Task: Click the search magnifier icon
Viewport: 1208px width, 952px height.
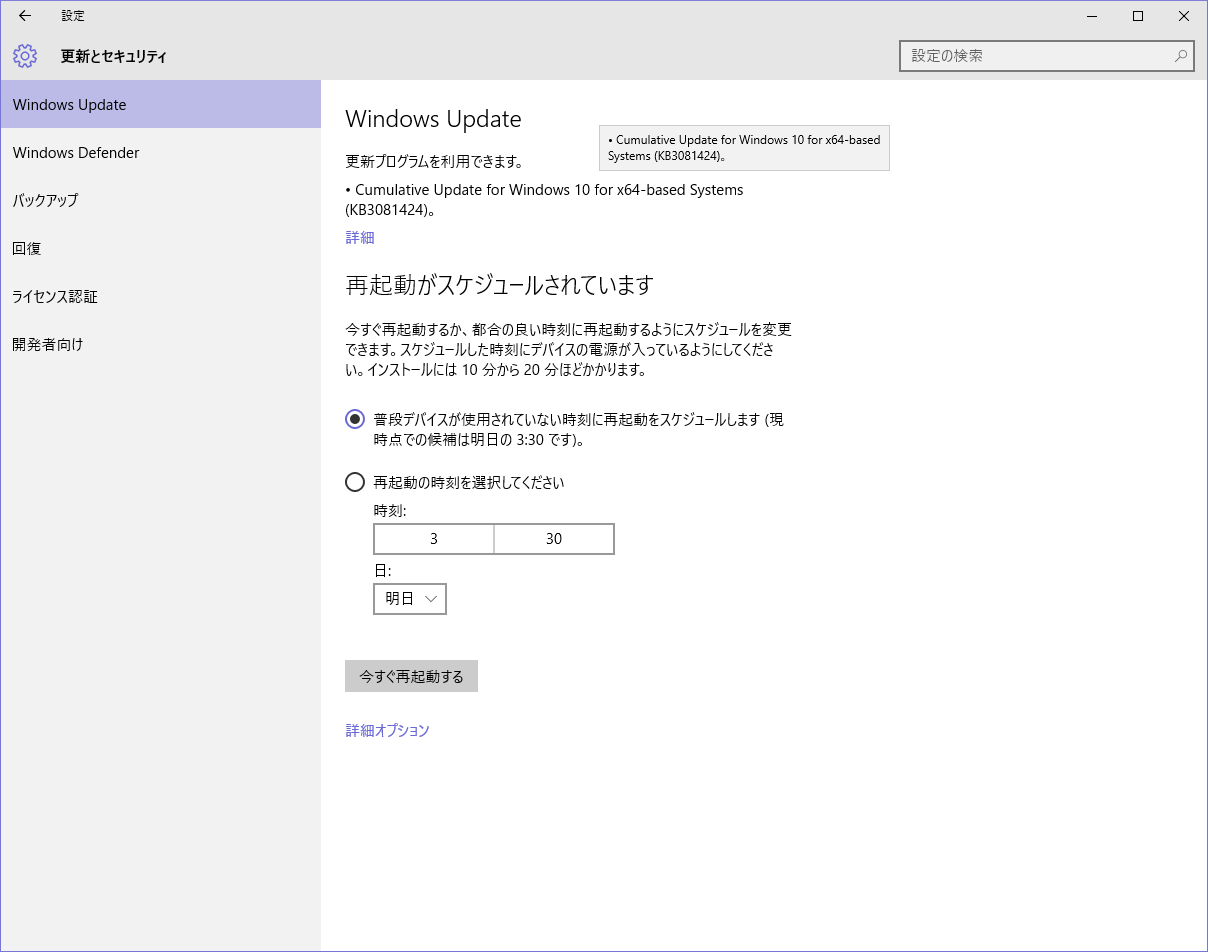Action: pyautogui.click(x=1181, y=56)
